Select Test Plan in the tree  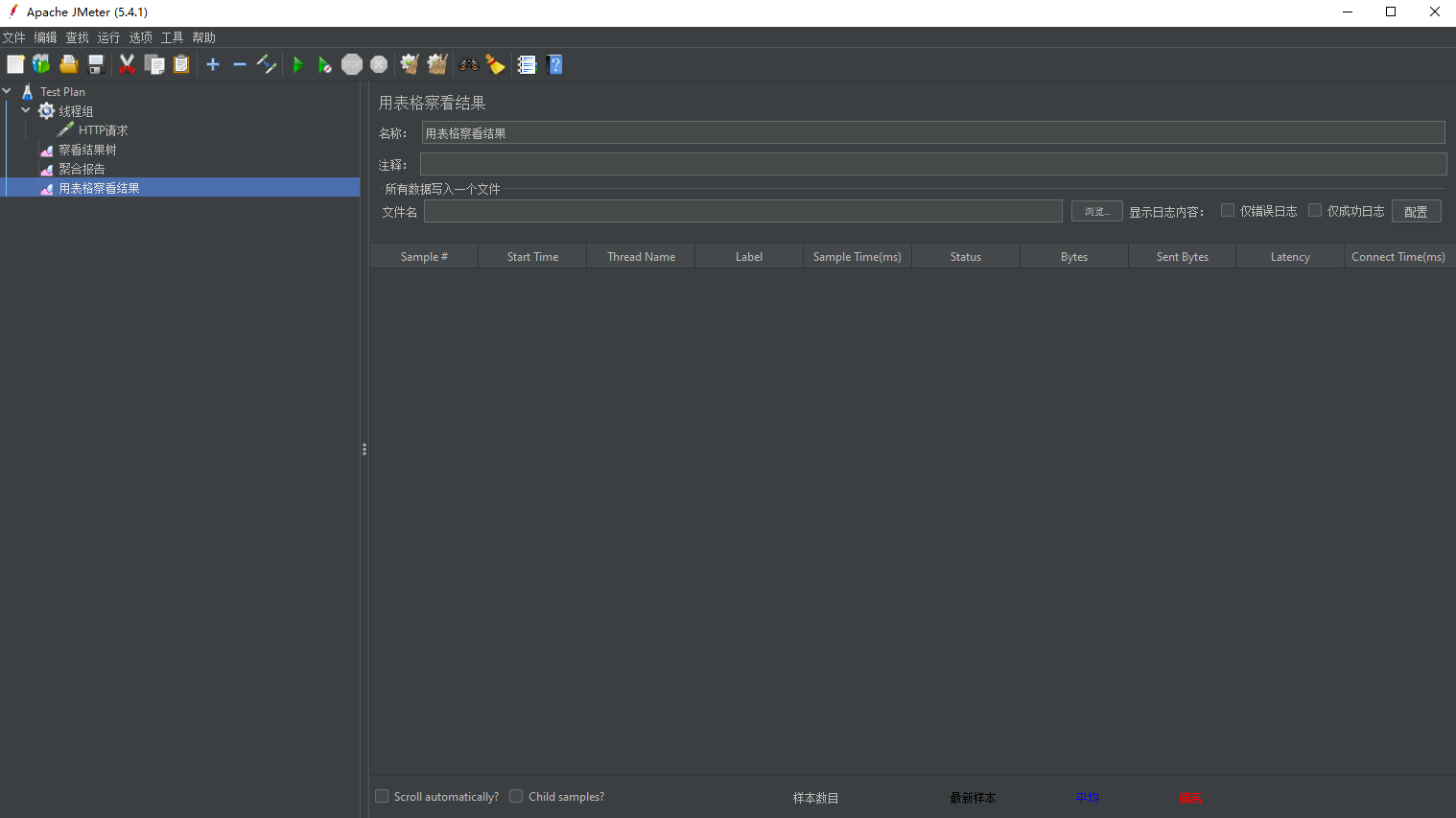(x=62, y=92)
